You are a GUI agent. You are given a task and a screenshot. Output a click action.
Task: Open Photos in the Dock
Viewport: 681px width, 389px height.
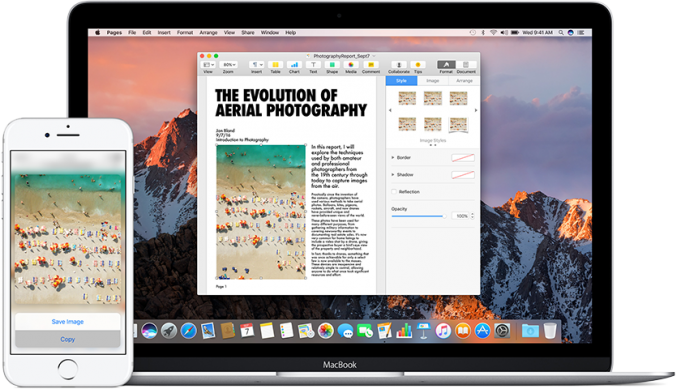(325, 331)
